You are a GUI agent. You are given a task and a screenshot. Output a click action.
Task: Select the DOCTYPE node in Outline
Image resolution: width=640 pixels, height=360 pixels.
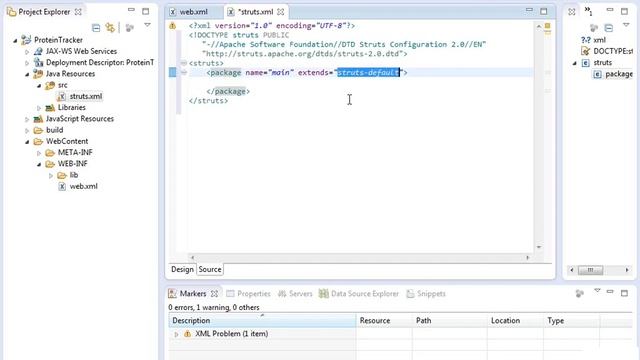point(613,51)
